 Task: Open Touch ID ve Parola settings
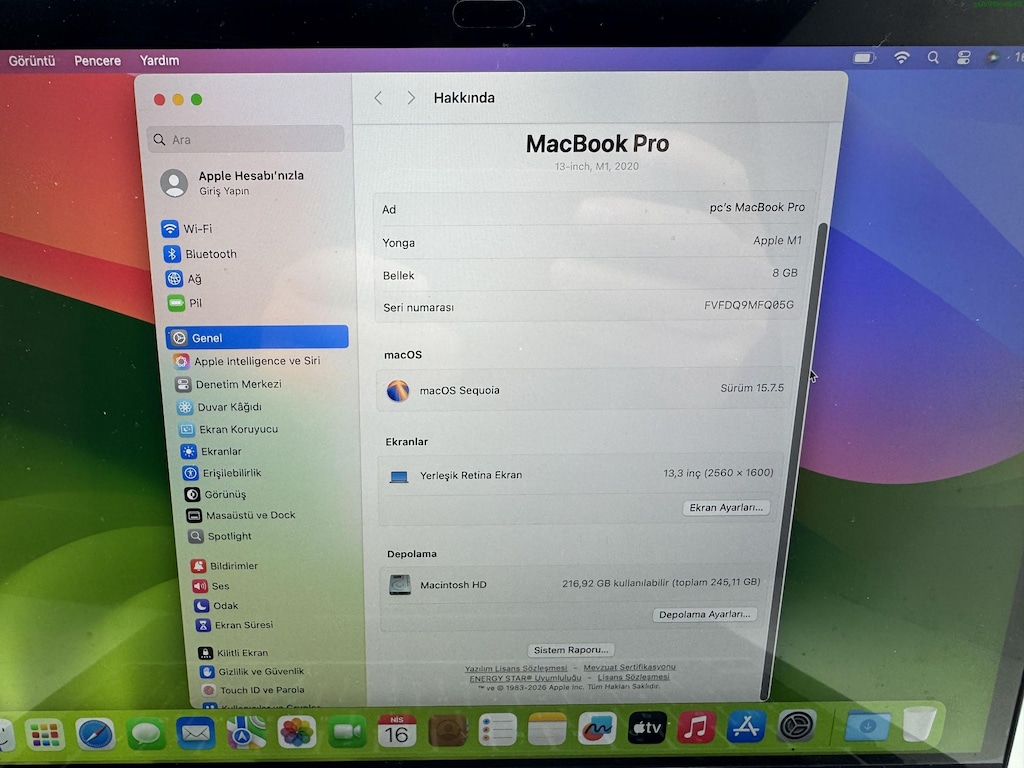click(x=253, y=690)
